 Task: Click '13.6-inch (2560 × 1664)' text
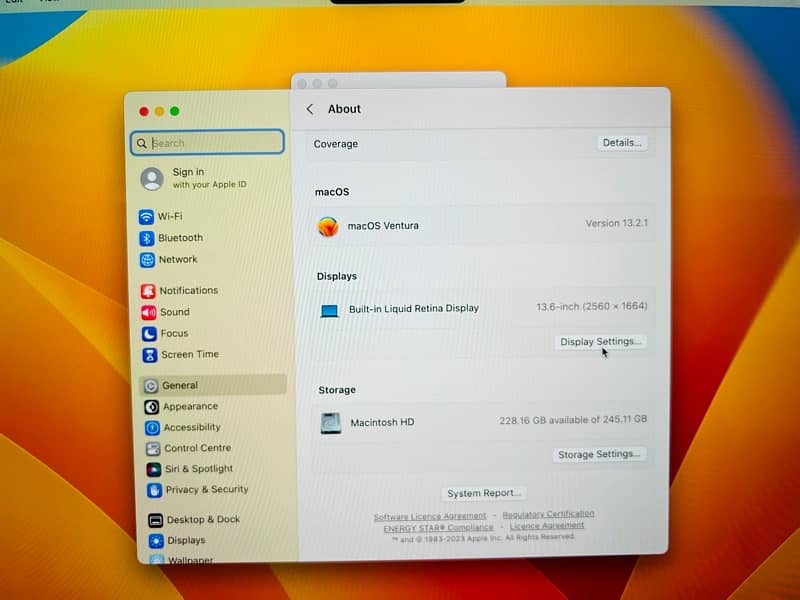(592, 307)
